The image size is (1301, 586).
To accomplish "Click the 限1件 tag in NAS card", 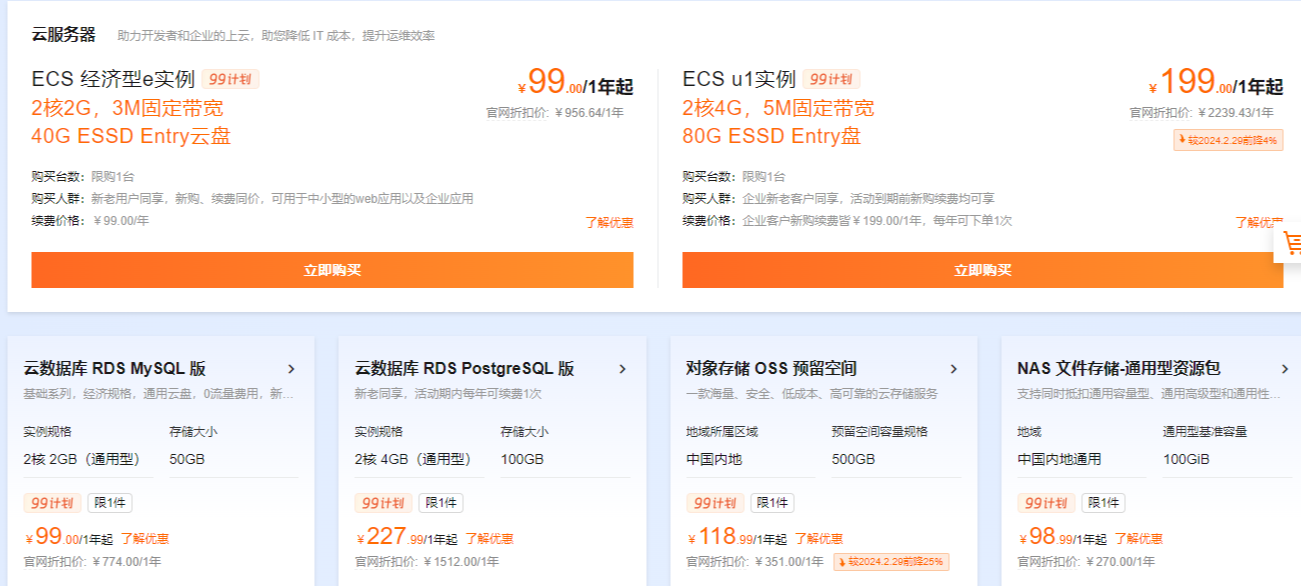I will 1104,503.
